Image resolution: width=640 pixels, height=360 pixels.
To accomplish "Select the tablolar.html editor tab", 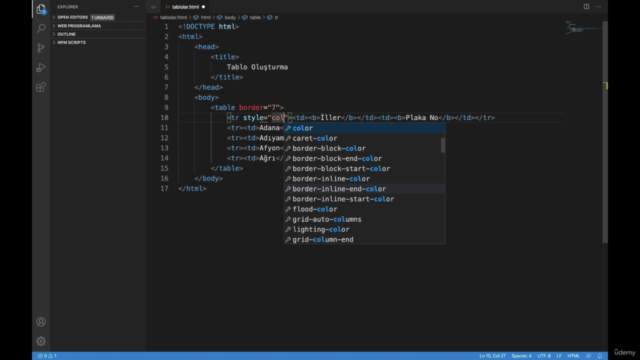I will [x=185, y=7].
